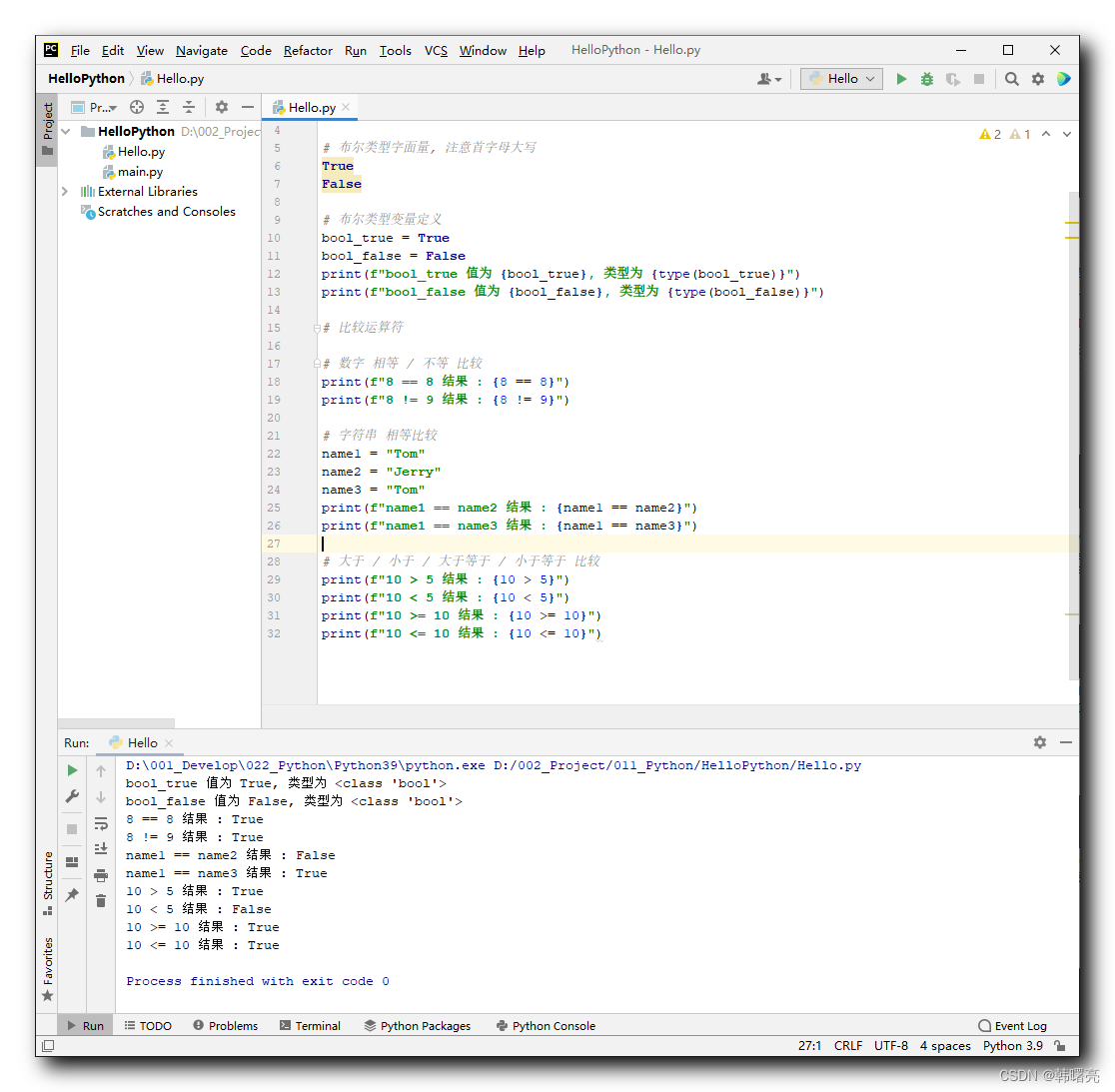This screenshot has width=1115, height=1092.
Task: Open the Refactor menu
Action: click(308, 51)
